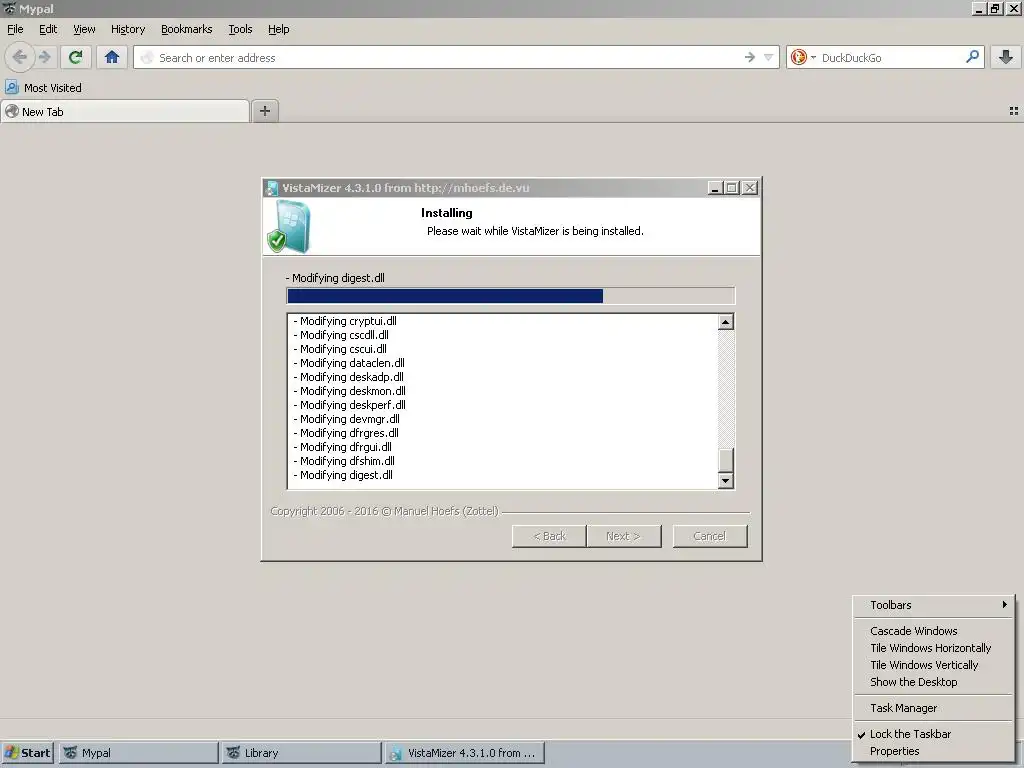This screenshot has width=1024, height=768.
Task: Select the last log line Modifying digest.dll
Action: point(343,475)
